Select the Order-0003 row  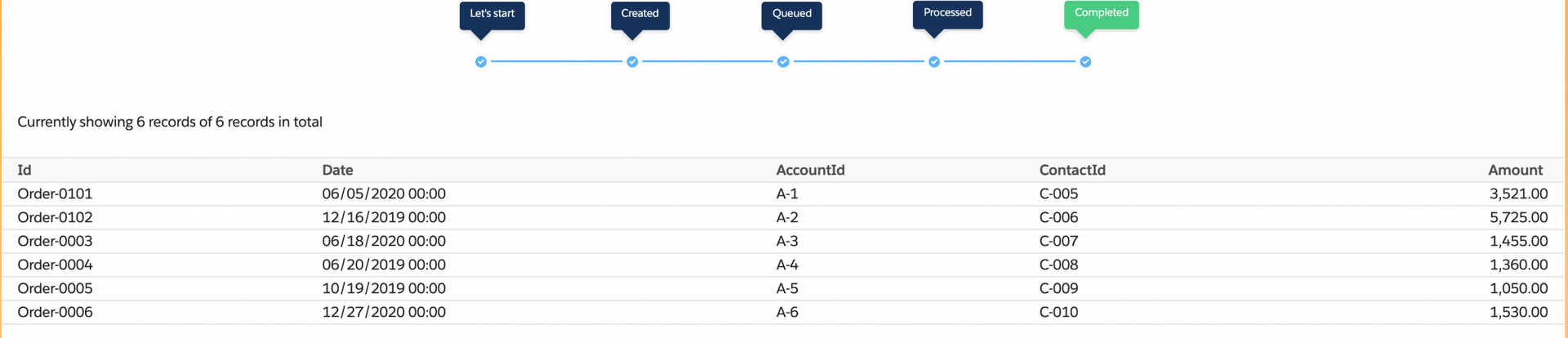(x=55, y=241)
